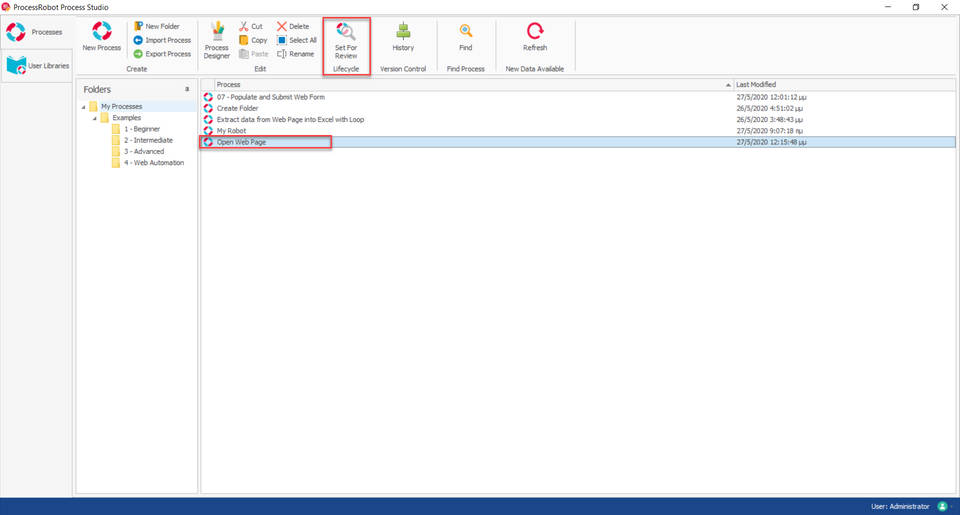Screen dimensions: 960x515
Task: Click the icon beside Create Folder
Action: click(x=208, y=108)
